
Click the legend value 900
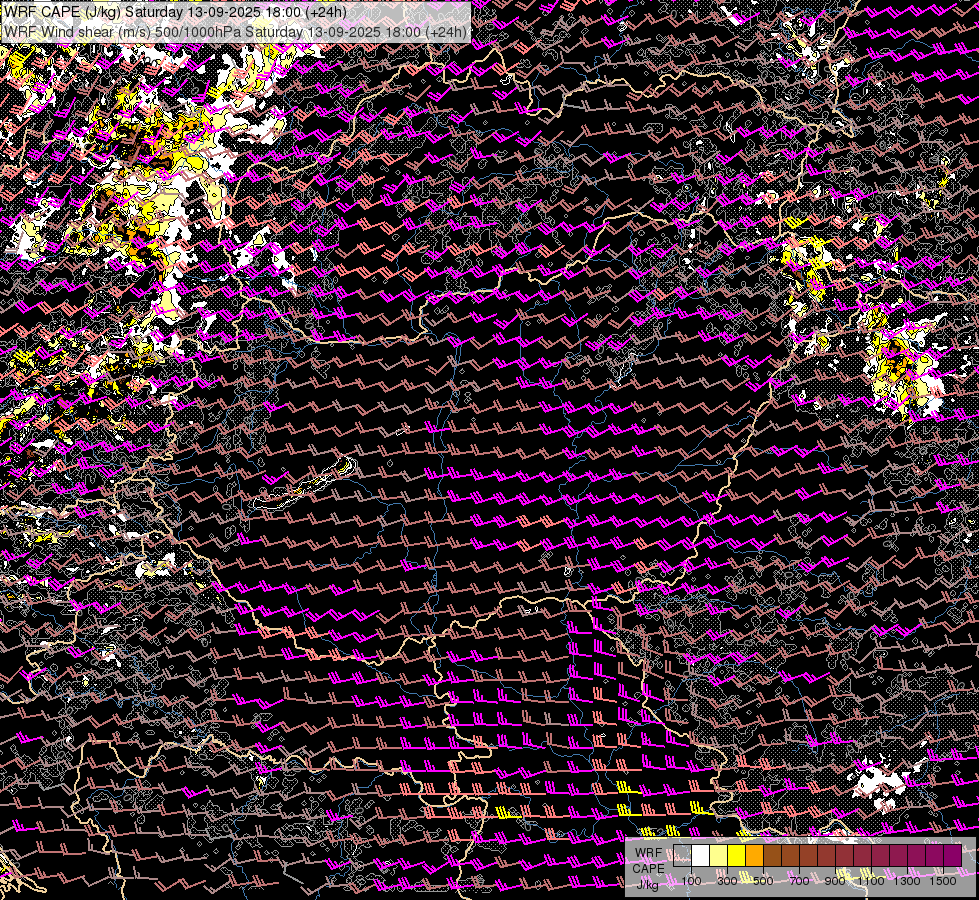point(835,881)
